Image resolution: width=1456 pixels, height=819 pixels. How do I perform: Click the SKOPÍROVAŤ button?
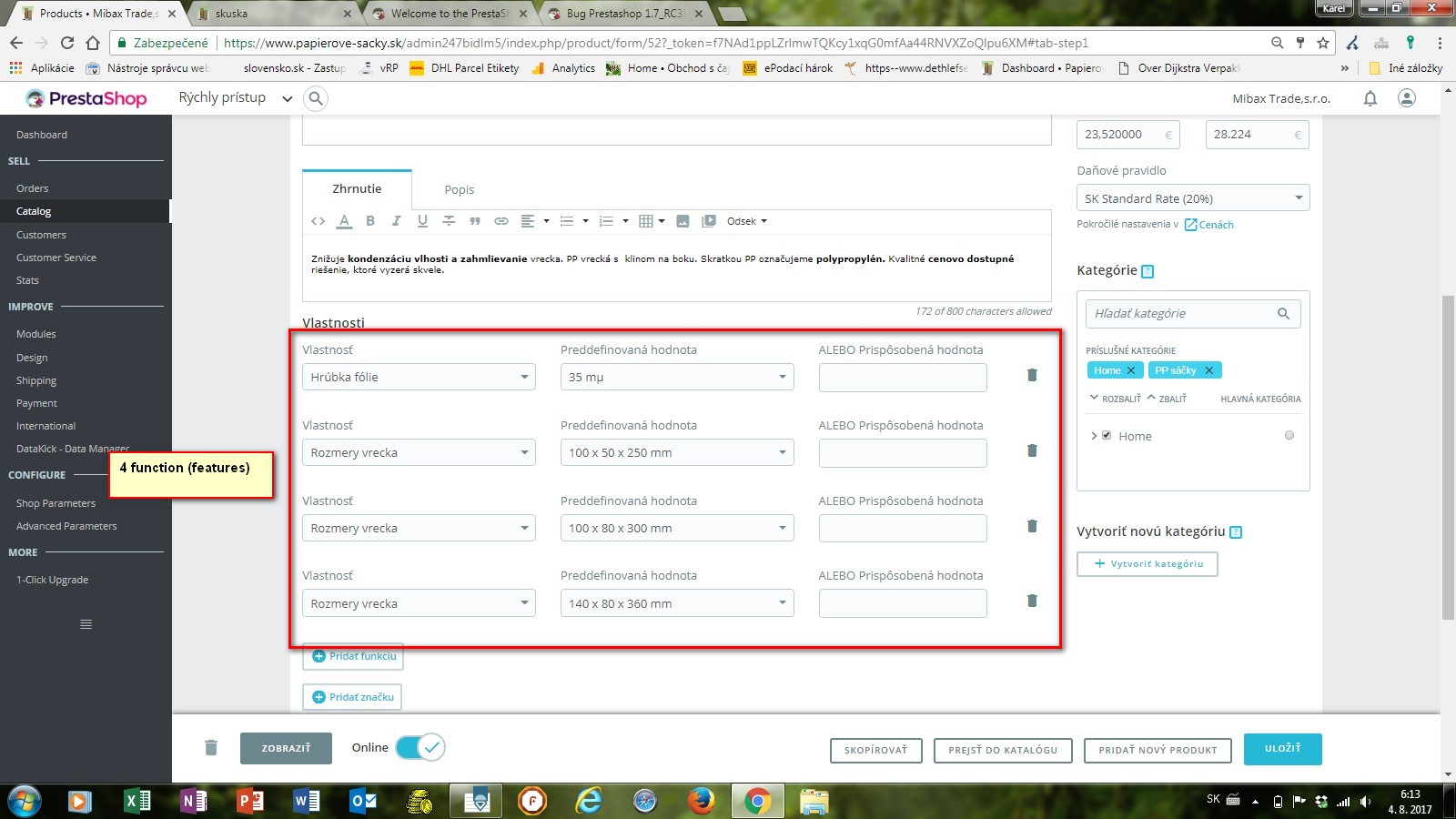(875, 750)
